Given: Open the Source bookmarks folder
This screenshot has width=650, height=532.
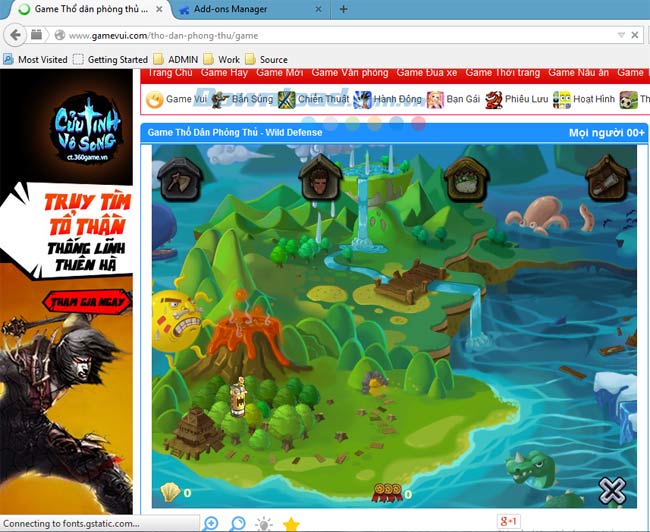Looking at the screenshot, I should (x=267, y=60).
